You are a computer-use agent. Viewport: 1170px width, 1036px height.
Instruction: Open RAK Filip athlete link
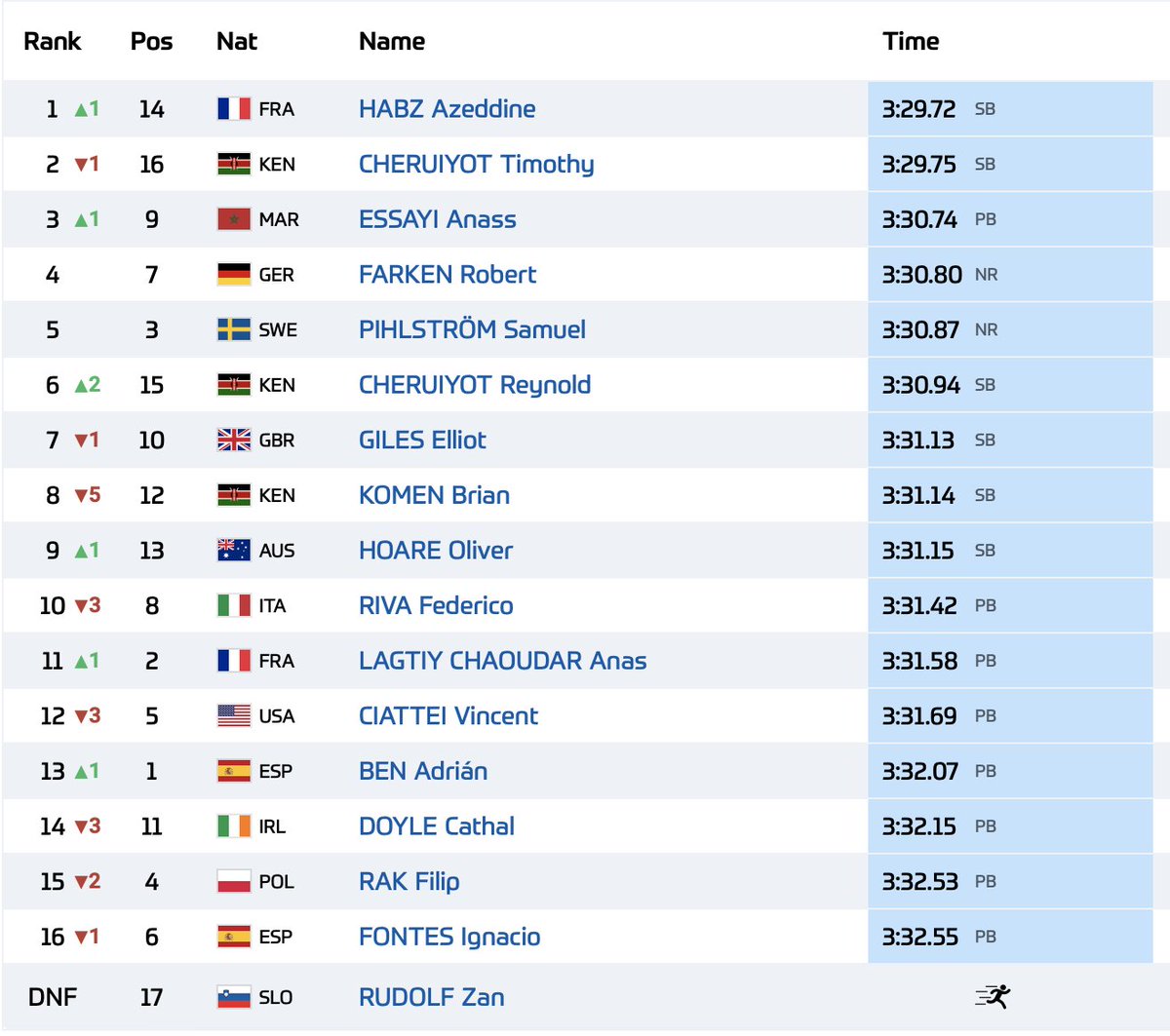(x=409, y=882)
